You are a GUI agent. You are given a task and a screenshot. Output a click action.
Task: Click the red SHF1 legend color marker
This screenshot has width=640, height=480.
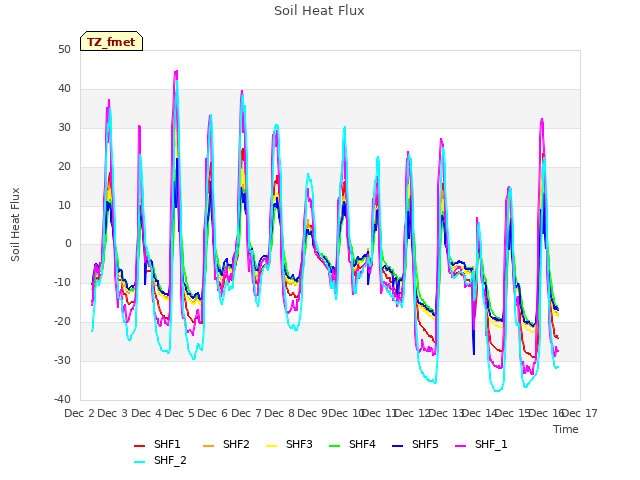tap(140, 446)
